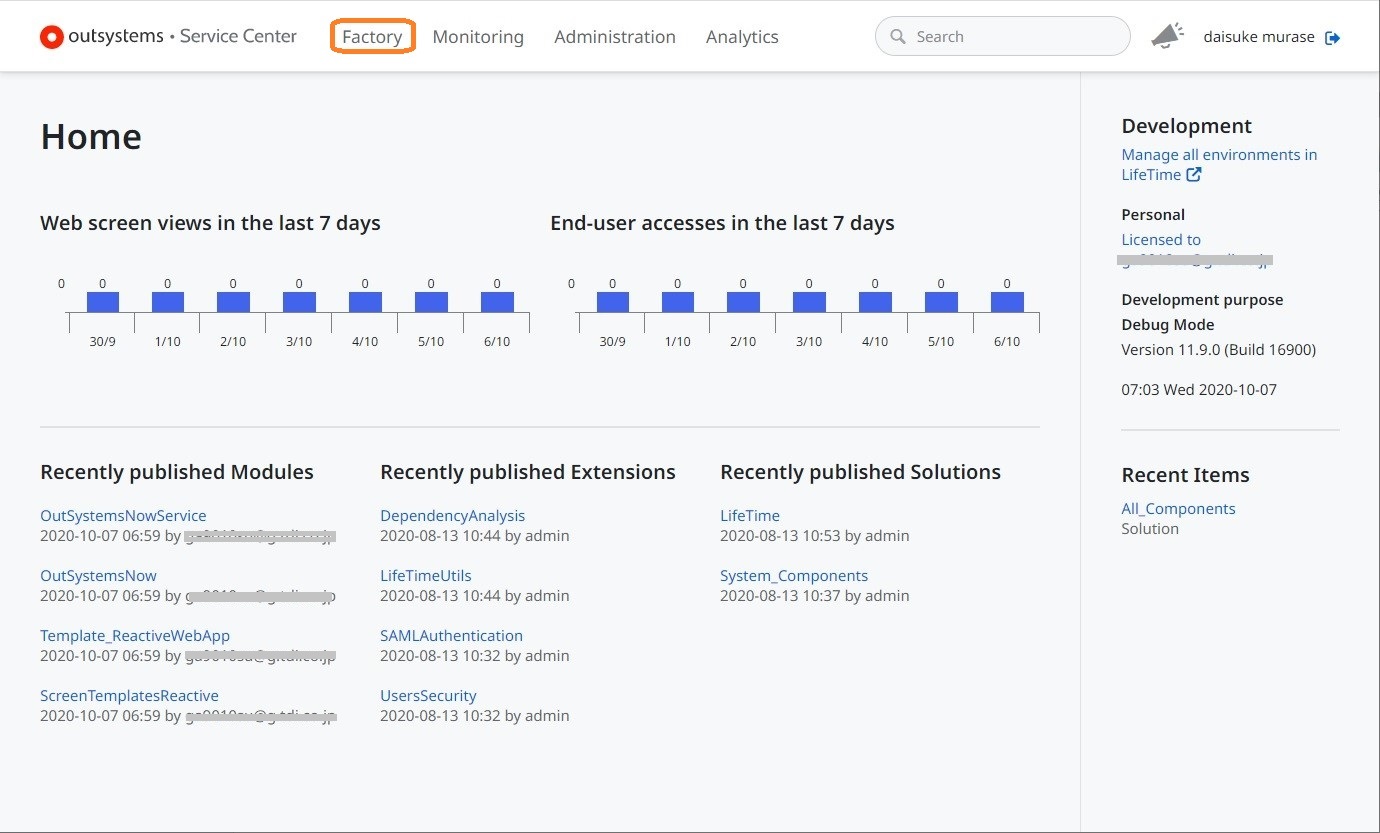Open the System_Components solution
The width and height of the screenshot is (1380, 833).
coord(794,576)
